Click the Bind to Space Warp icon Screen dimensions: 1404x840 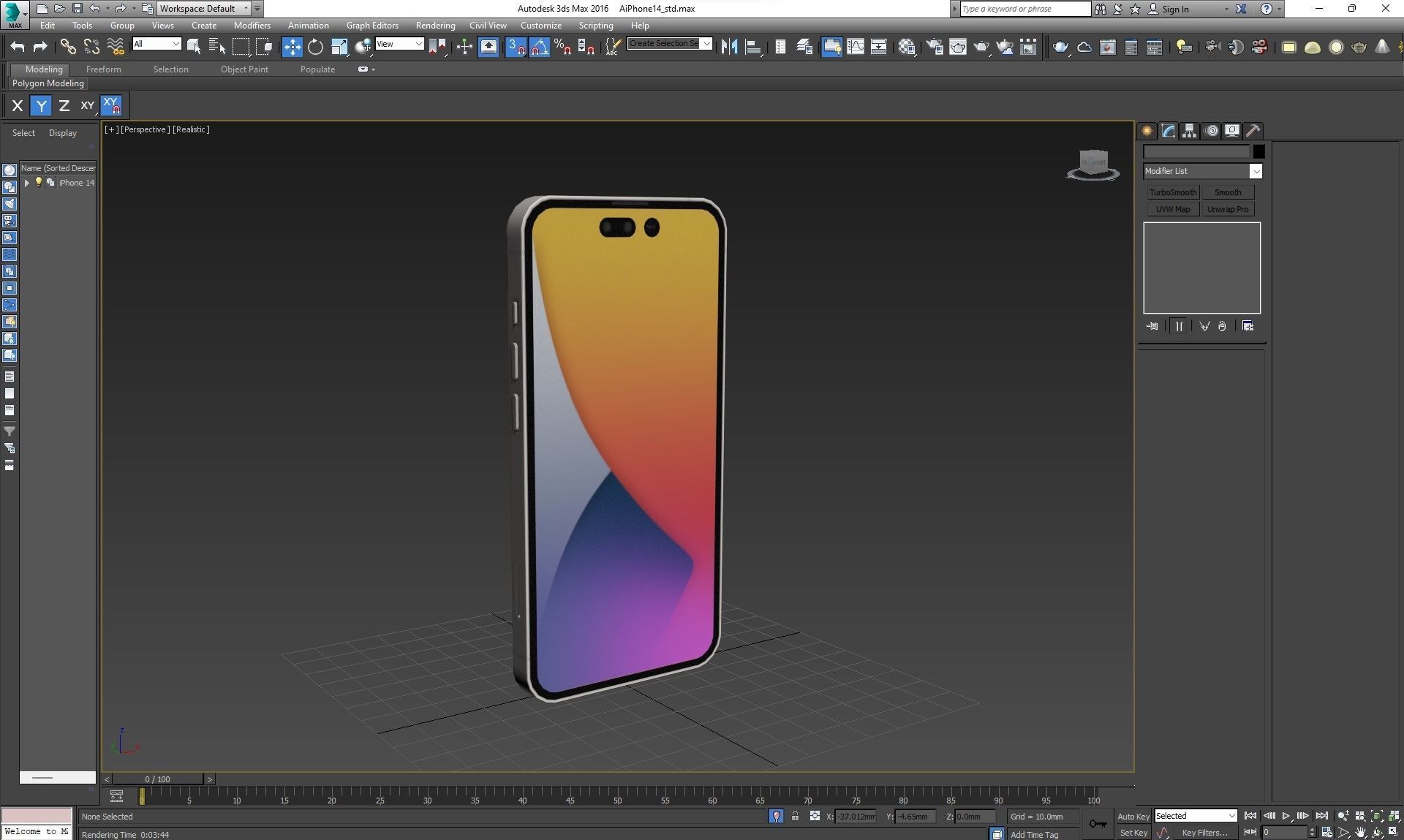[x=116, y=47]
